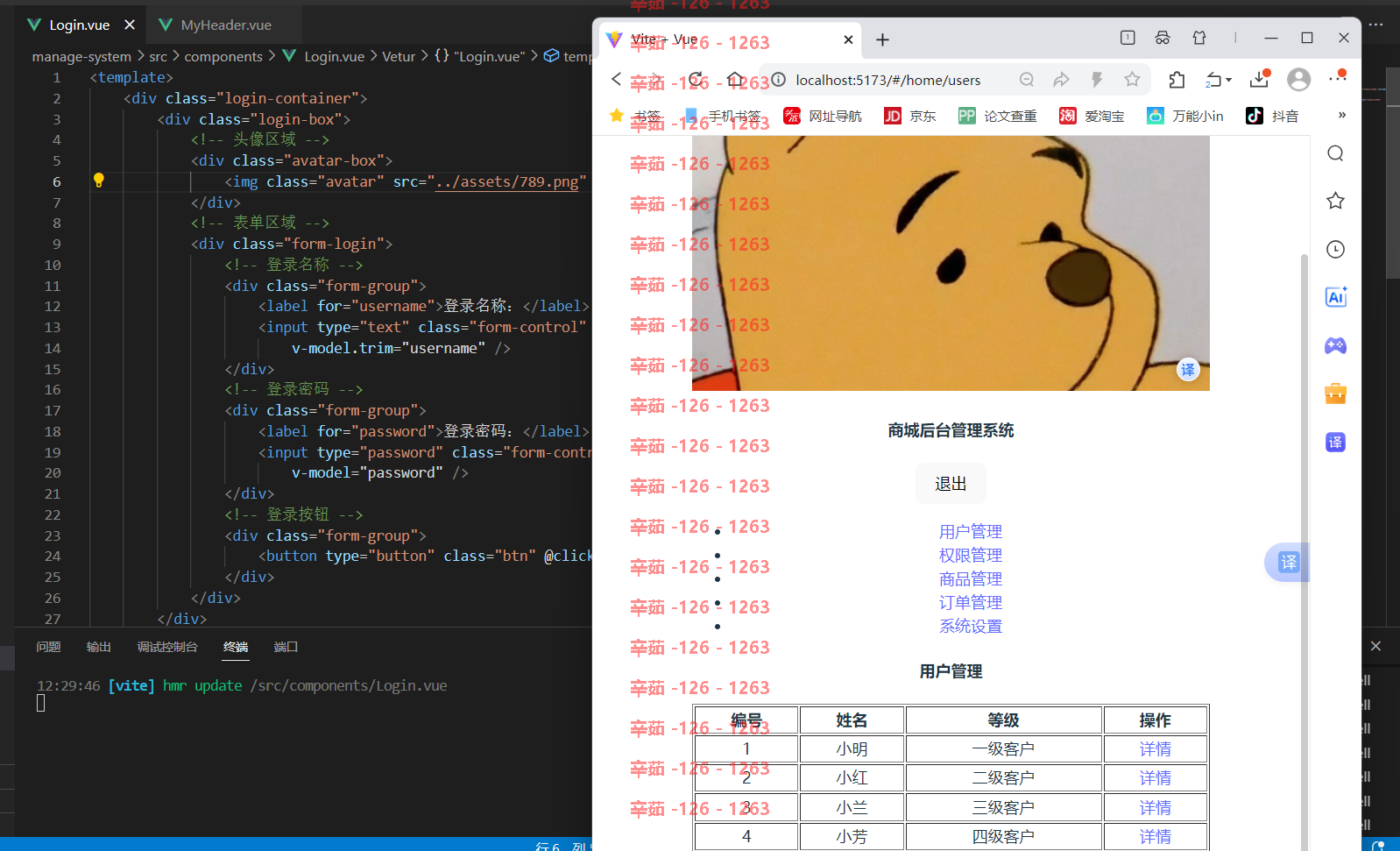Show more bookmarks with the double chevron
Viewport: 1400px width, 851px height.
pos(1341,115)
